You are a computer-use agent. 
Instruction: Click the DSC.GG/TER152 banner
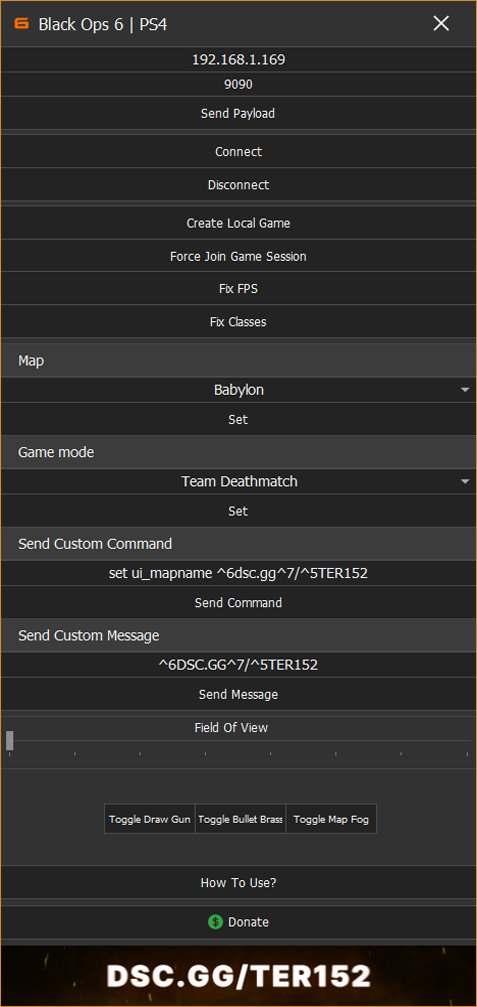coord(238,976)
